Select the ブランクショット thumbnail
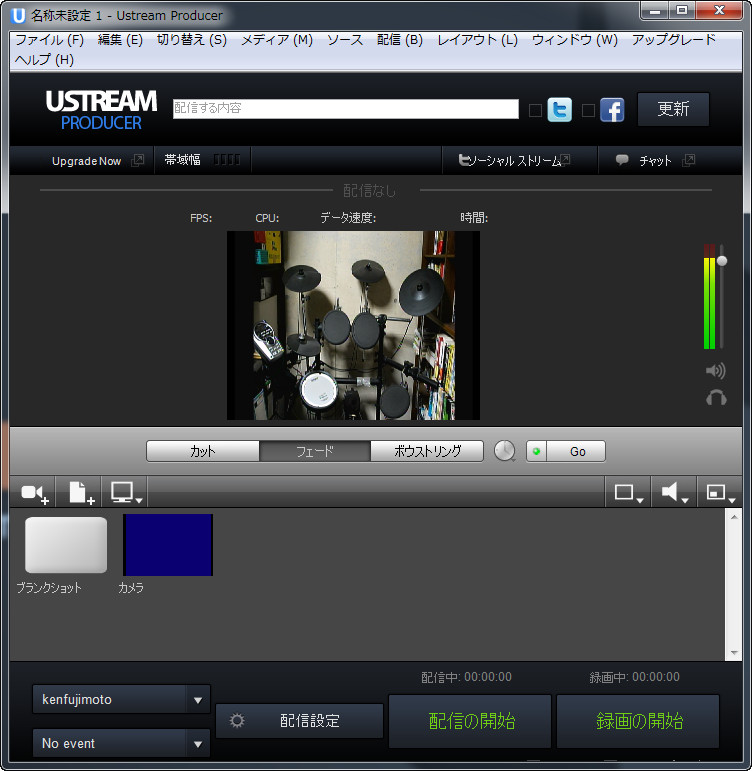The width and height of the screenshot is (752, 771). [x=66, y=544]
